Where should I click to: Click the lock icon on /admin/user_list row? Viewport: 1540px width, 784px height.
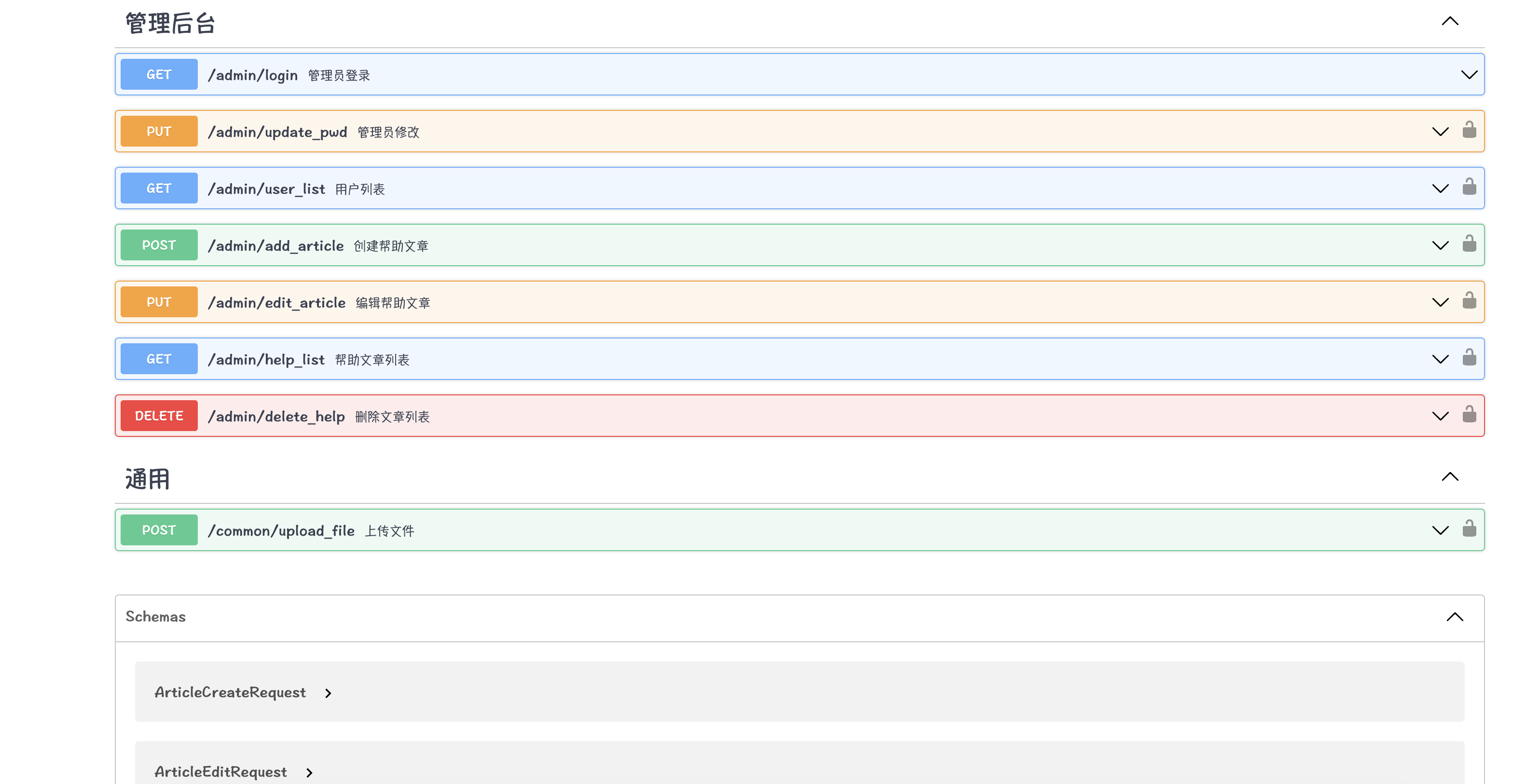[1469, 187]
